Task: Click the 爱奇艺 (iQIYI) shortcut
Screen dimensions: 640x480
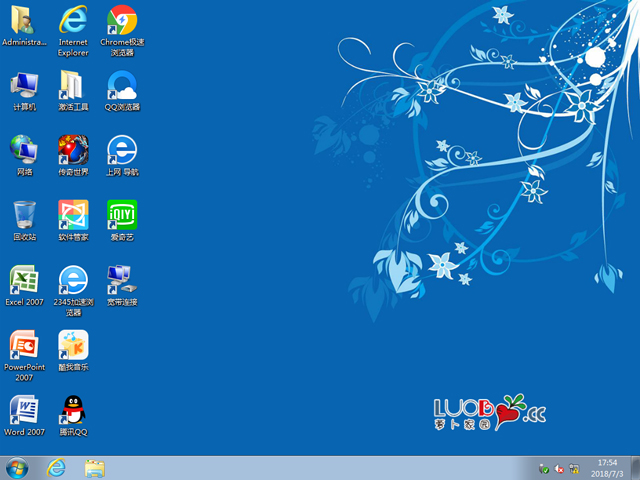Action: point(122,215)
